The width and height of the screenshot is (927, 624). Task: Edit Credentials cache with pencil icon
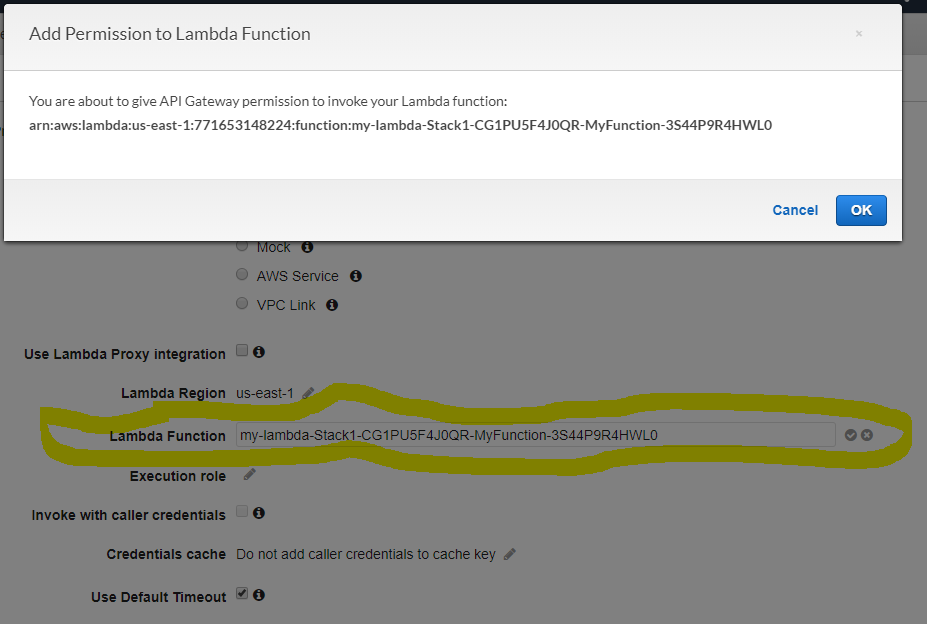point(510,554)
